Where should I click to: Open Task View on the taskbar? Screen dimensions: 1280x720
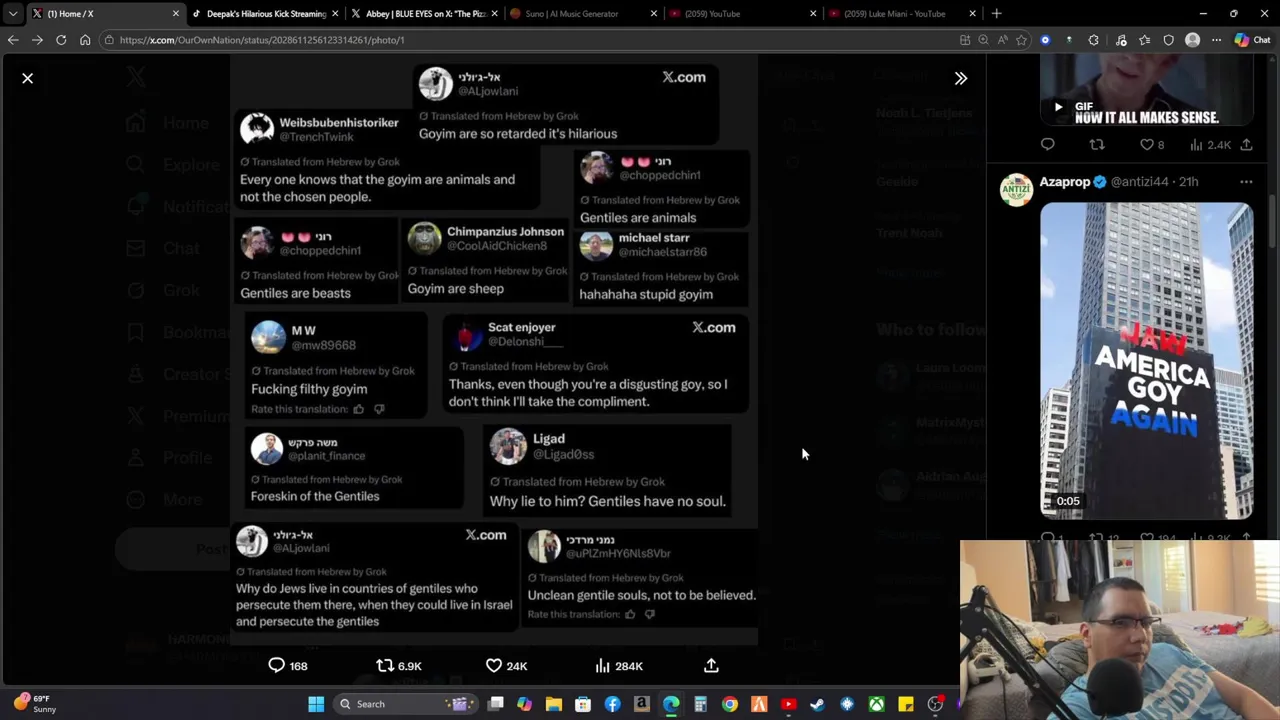(495, 704)
